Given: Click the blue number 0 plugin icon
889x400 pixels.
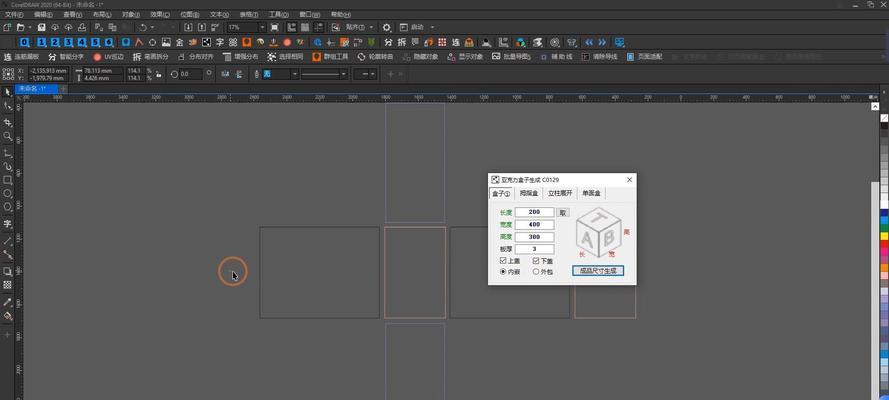Looking at the screenshot, I should click(24, 42).
